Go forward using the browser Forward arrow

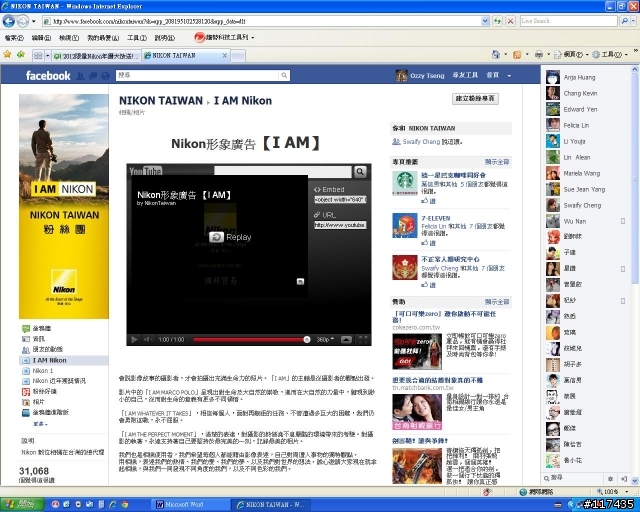click(22, 21)
